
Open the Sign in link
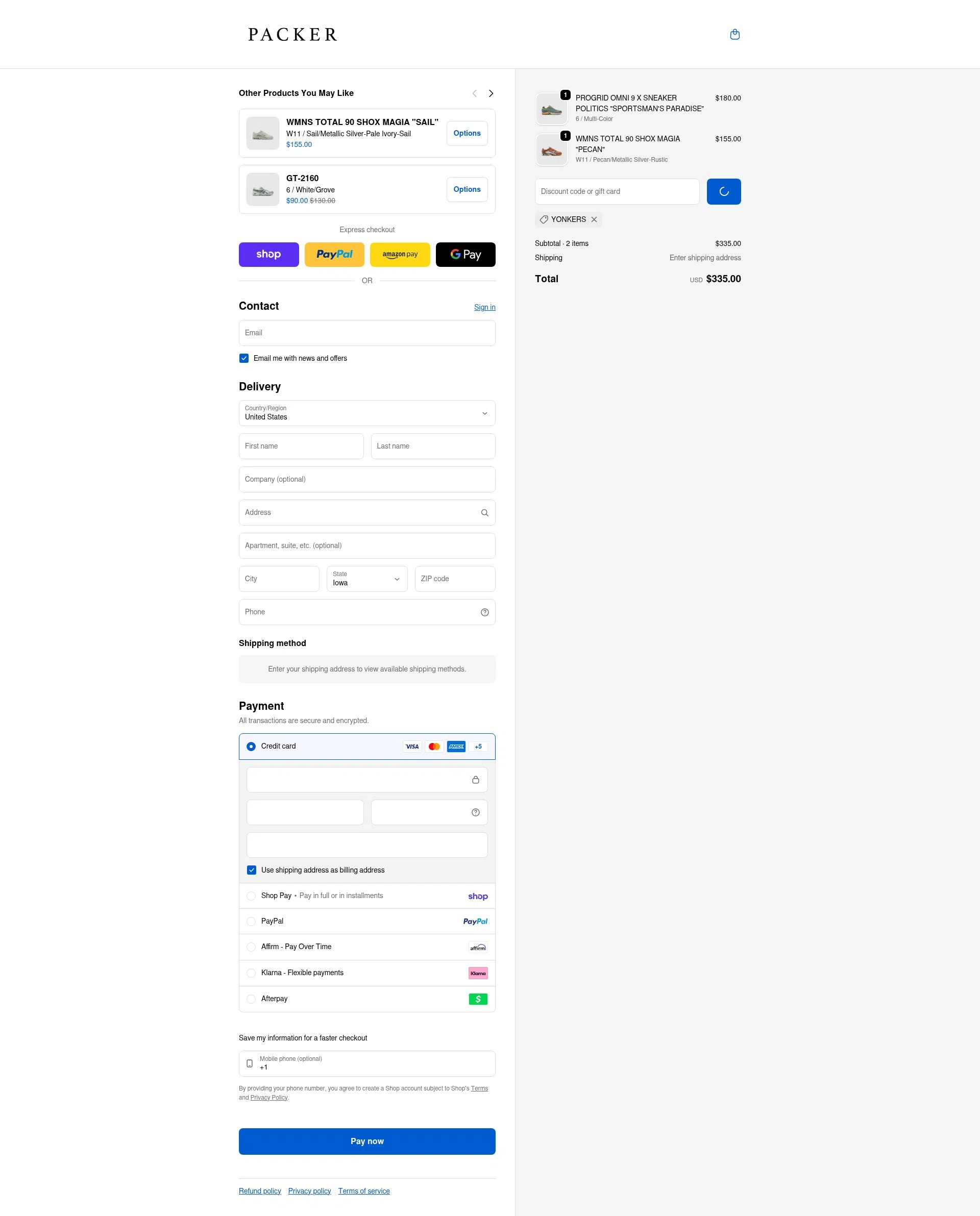484,307
